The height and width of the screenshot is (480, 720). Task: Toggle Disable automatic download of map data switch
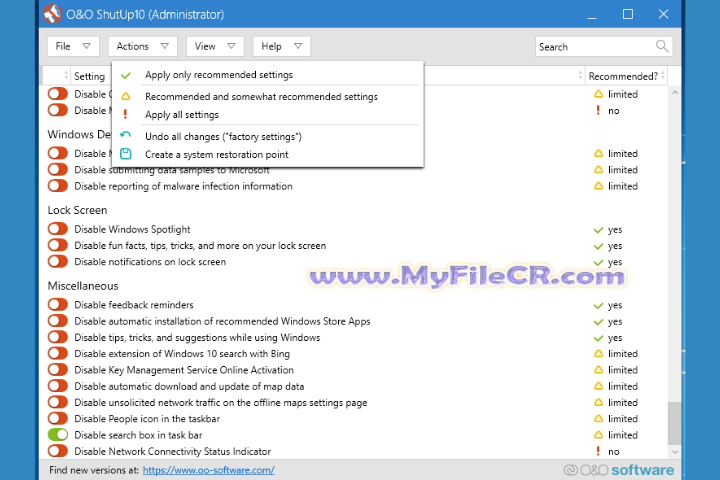pyautogui.click(x=58, y=386)
